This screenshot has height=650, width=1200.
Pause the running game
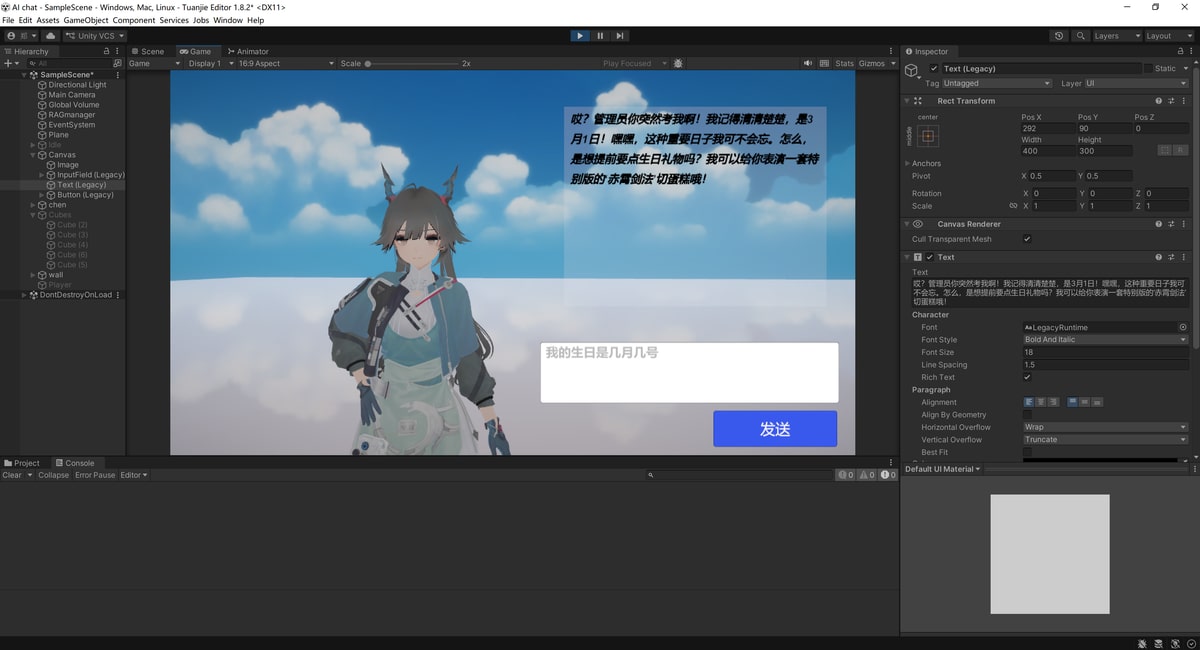[x=600, y=36]
